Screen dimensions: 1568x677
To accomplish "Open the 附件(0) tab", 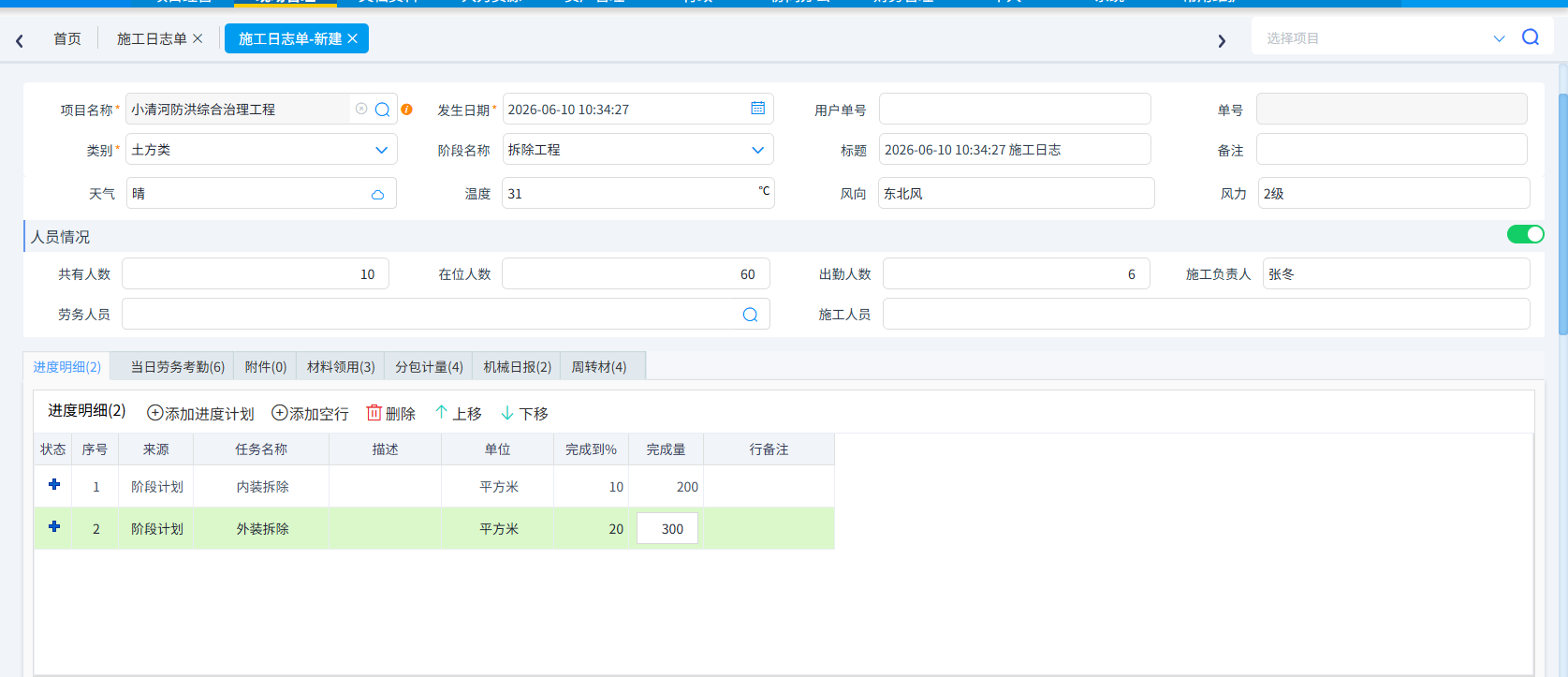I will (265, 367).
